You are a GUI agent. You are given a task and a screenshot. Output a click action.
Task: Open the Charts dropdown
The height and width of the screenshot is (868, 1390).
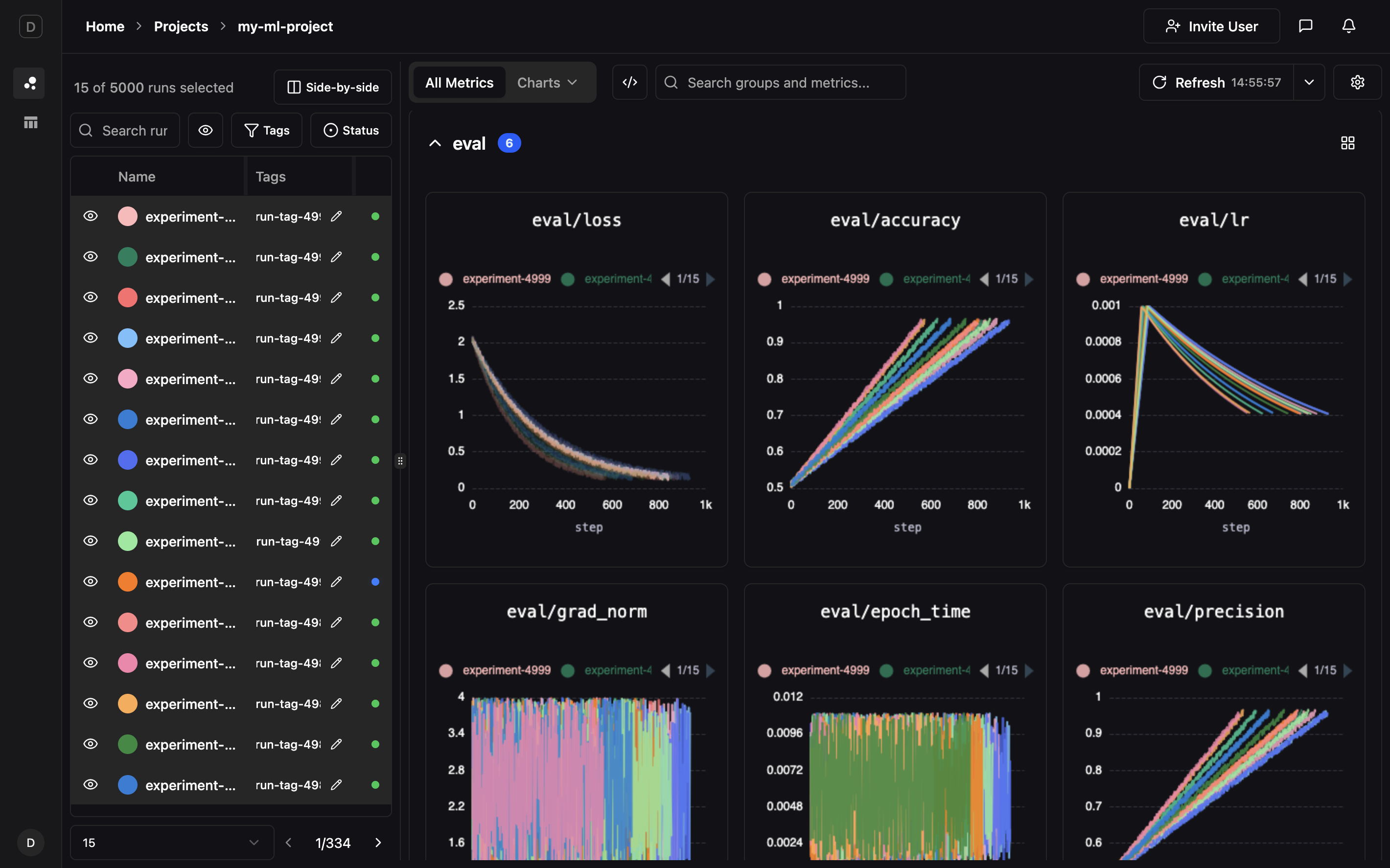click(547, 83)
